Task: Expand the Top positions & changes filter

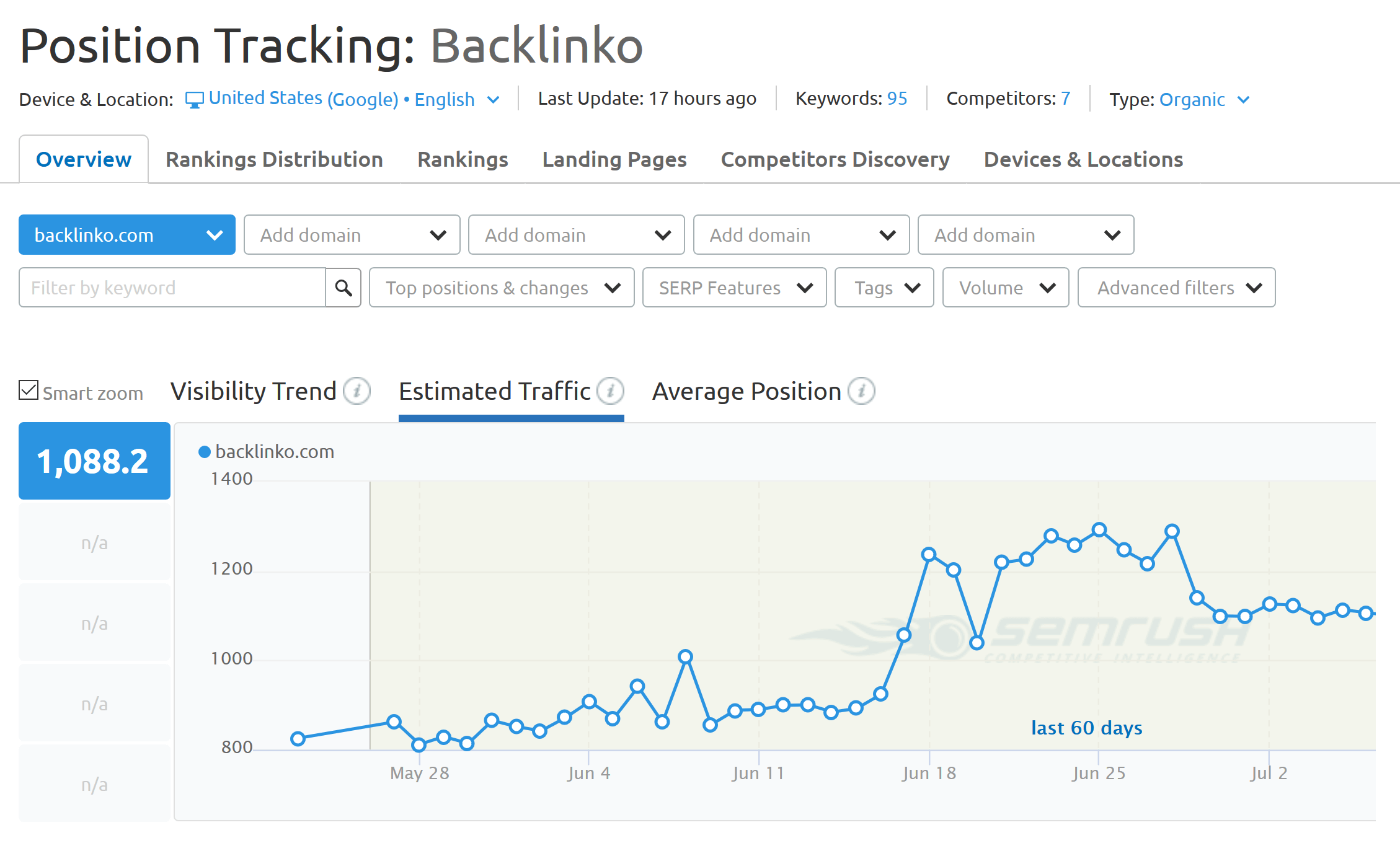Action: [x=498, y=288]
